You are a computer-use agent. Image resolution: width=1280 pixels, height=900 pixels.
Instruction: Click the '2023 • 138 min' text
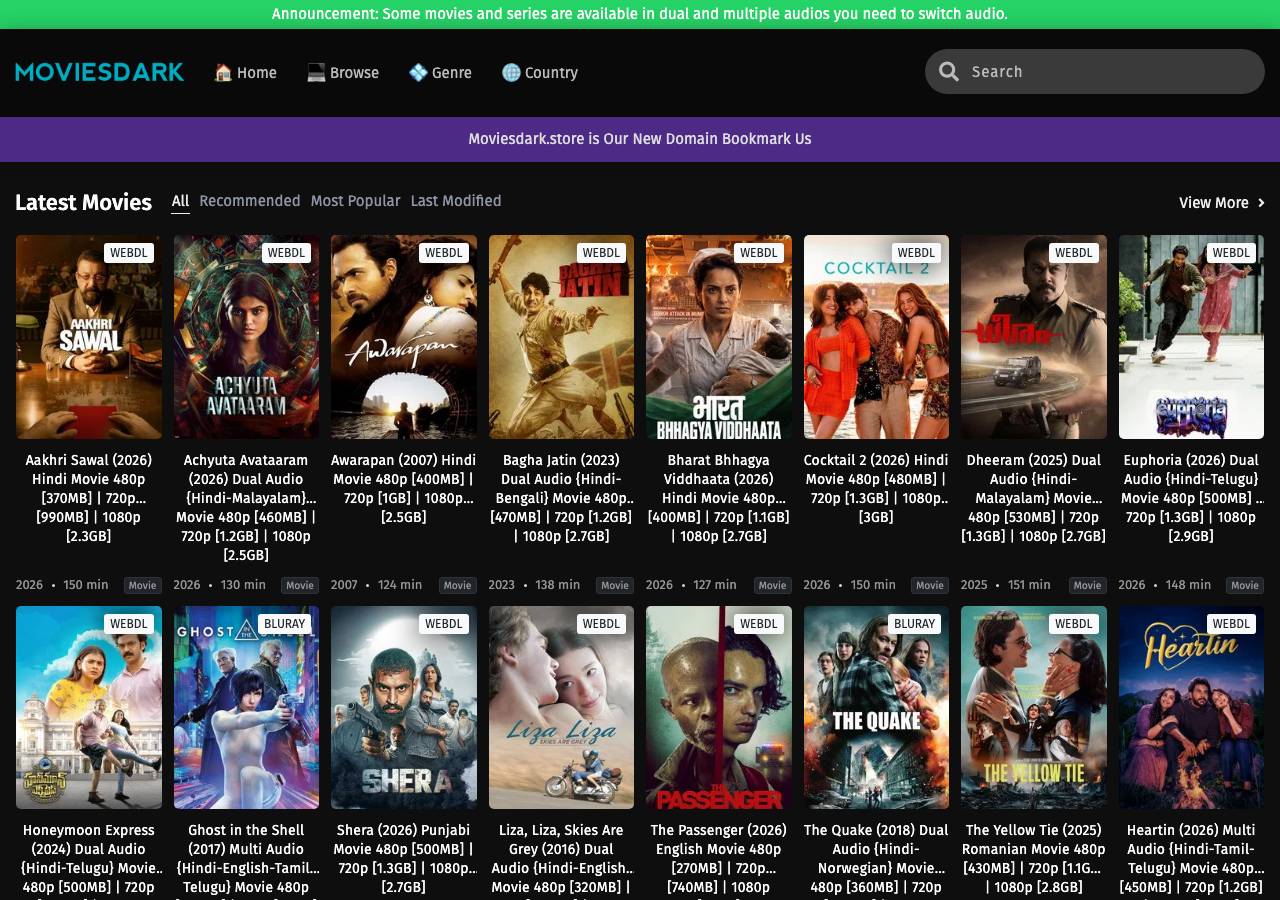(x=534, y=585)
